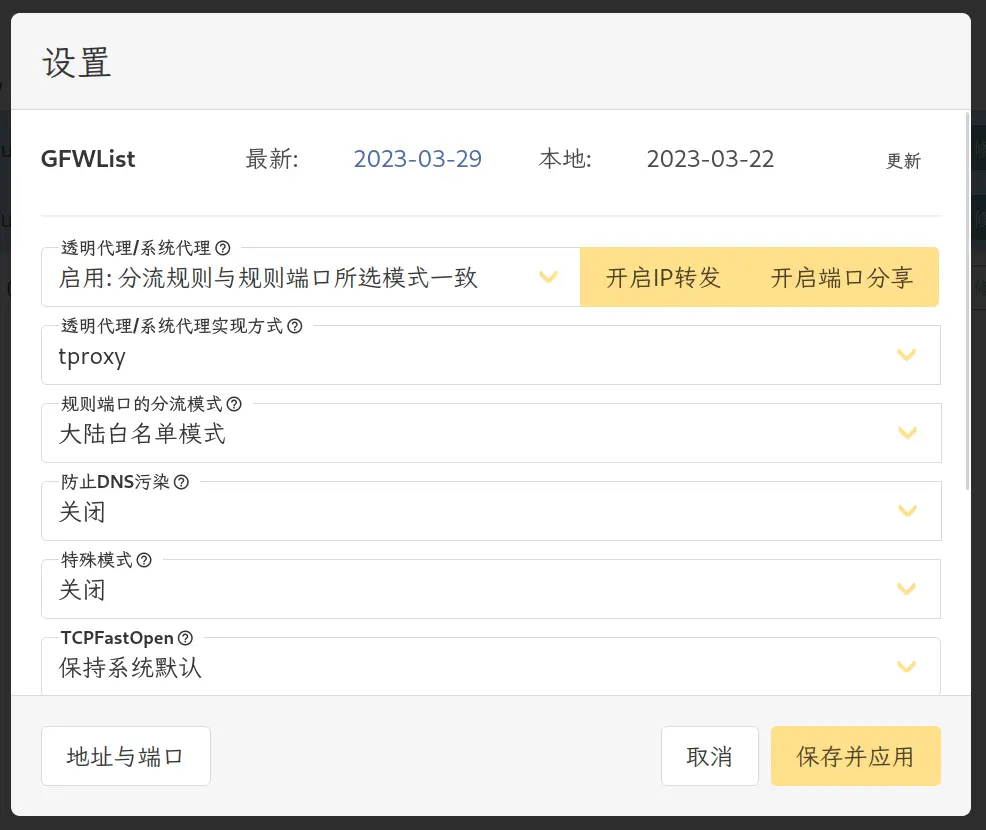The image size is (986, 830).
Task: Click help icon next to 特殊模式
Action: point(144,560)
